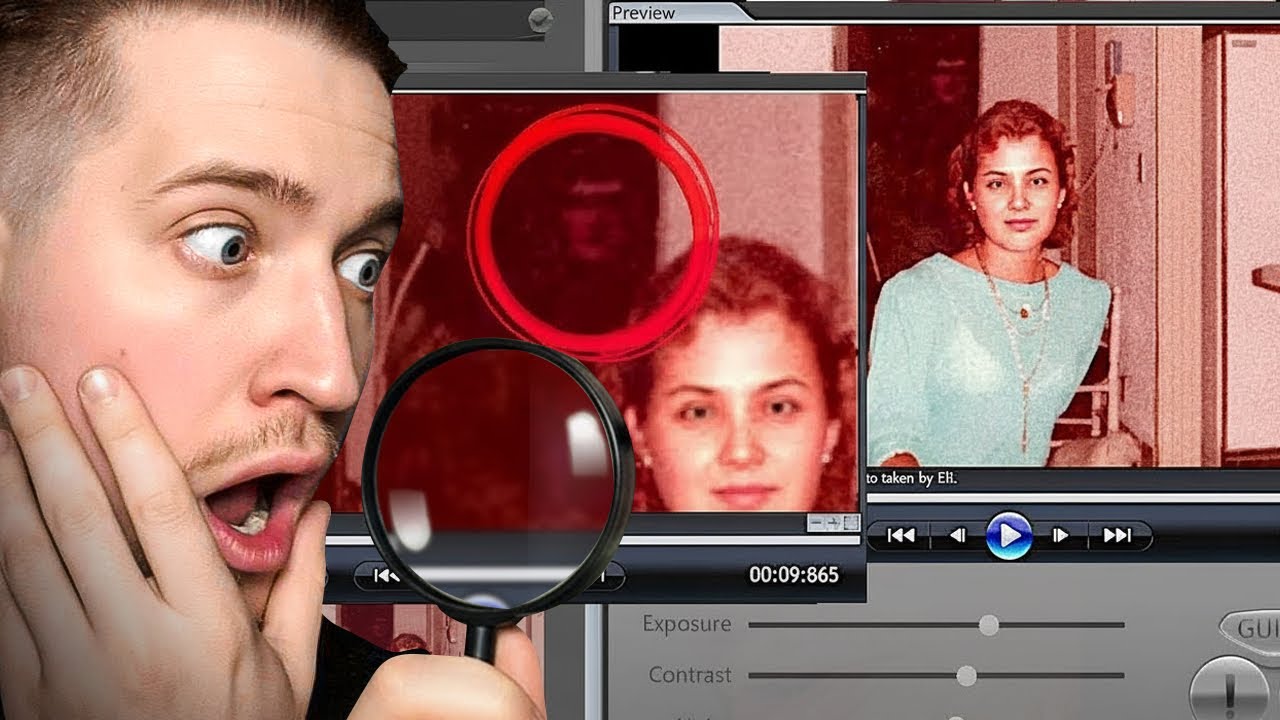Click the Contrast label
This screenshot has height=720, width=1280.
(690, 675)
